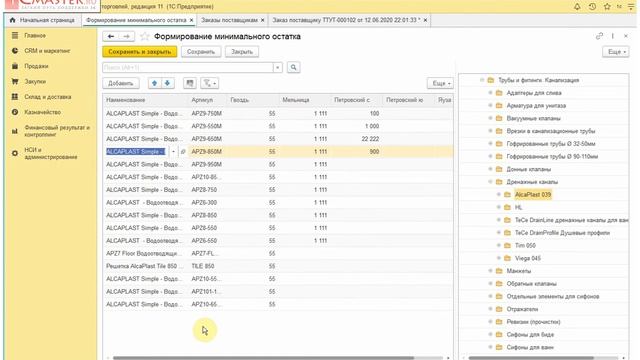Click Сохранить и закрыть button
Image resolution: width=640 pixels, height=360 pixels.
coord(140,52)
